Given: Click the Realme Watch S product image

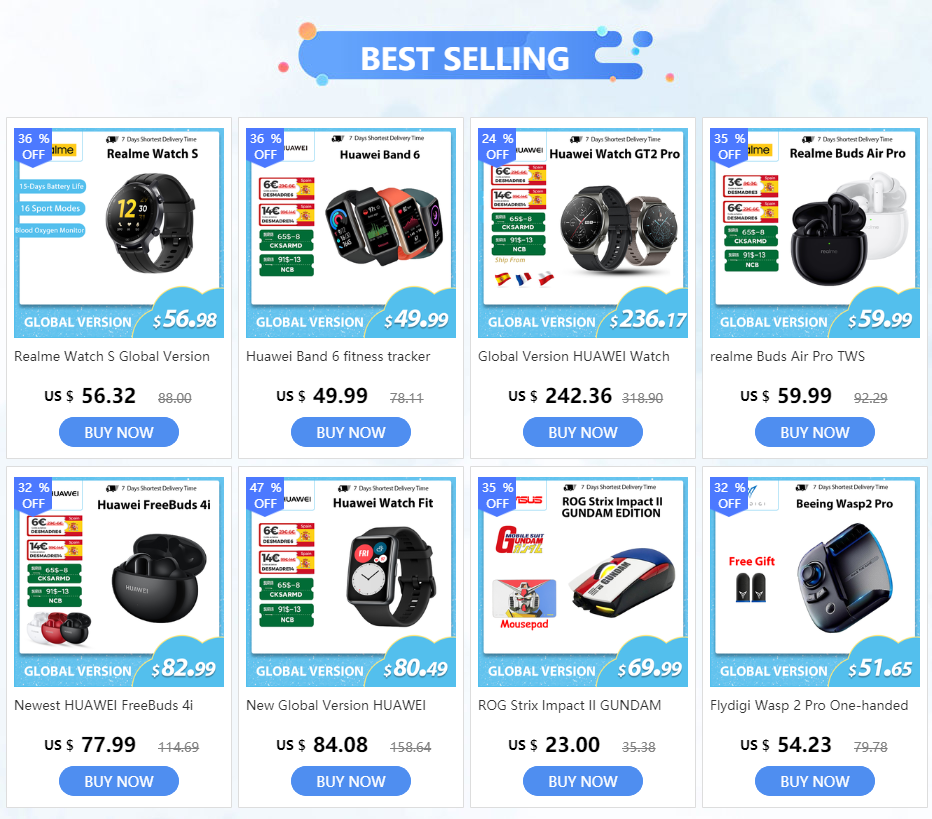Looking at the screenshot, I should [119, 233].
